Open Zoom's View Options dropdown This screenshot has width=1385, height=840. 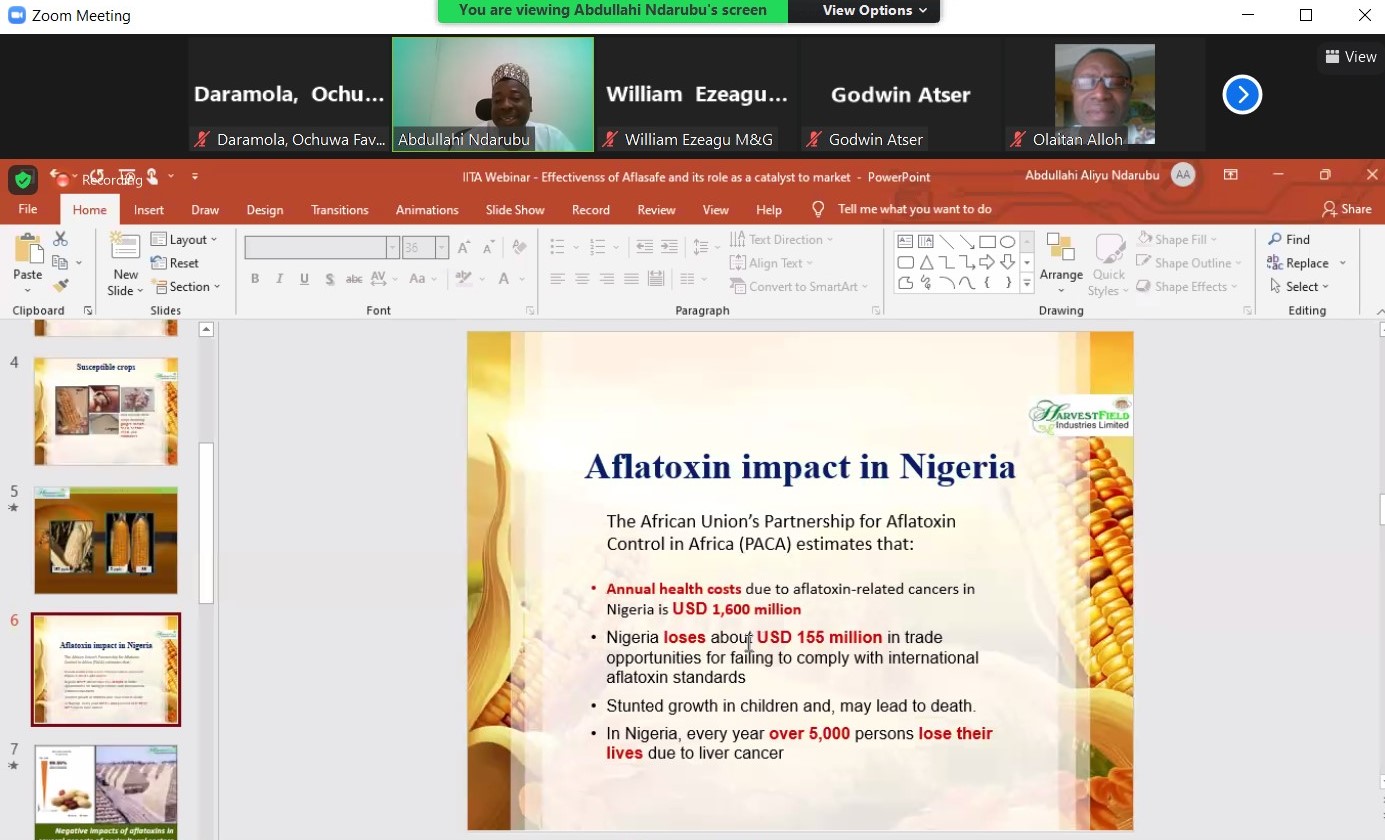pyautogui.click(x=873, y=11)
